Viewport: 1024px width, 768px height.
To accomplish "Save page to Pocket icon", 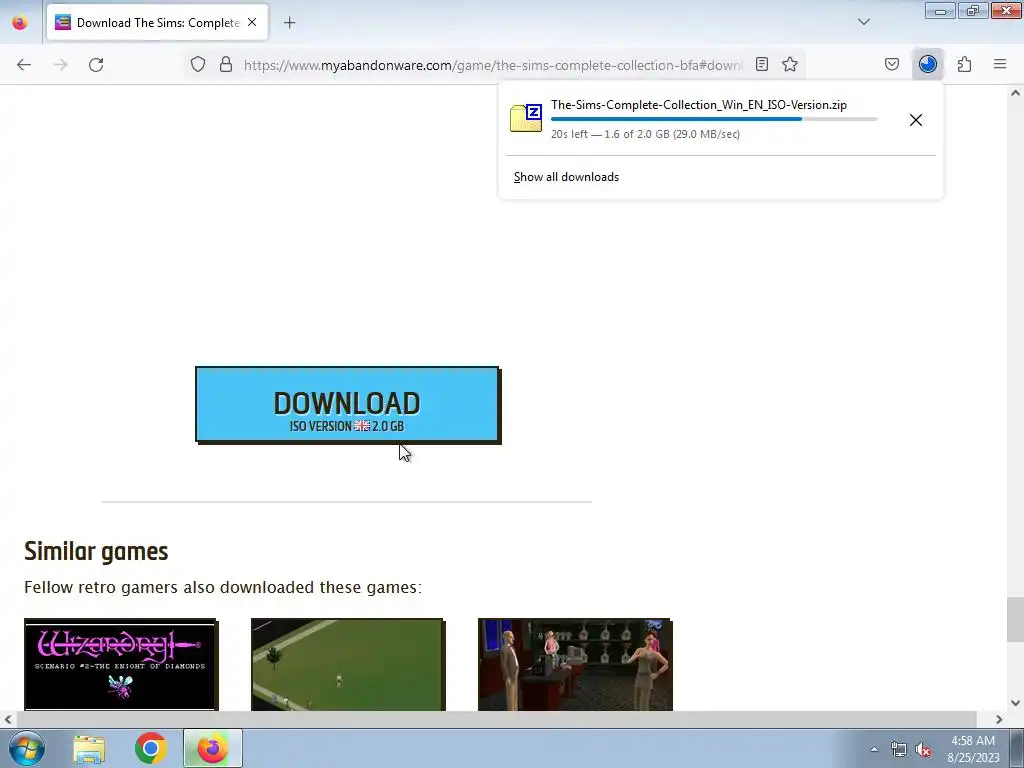I will 892,64.
